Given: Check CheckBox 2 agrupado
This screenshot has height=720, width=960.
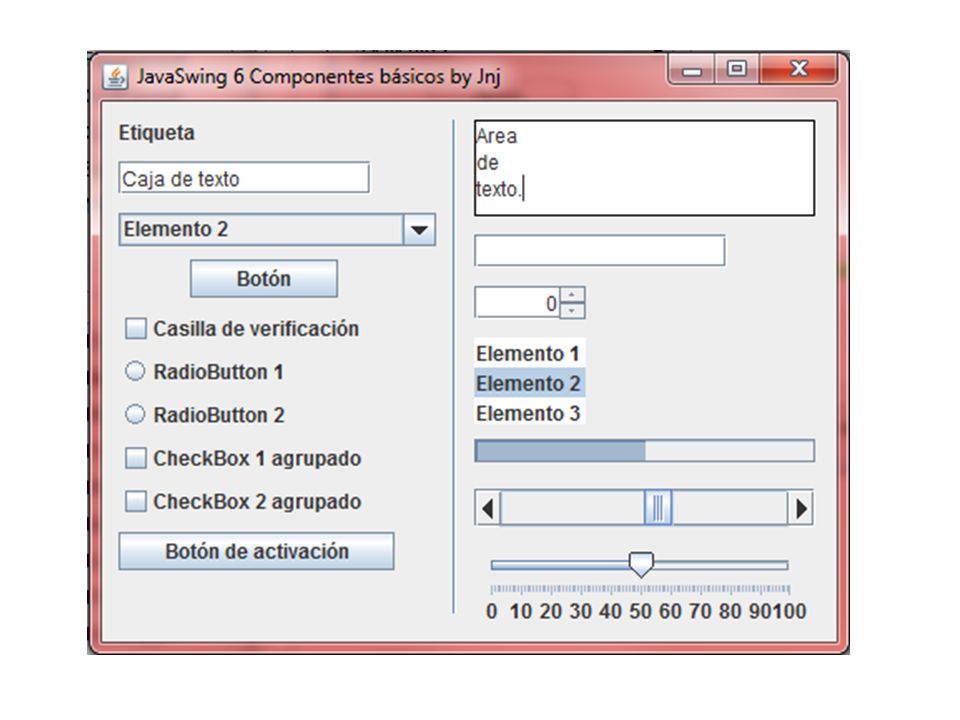Looking at the screenshot, I should click(x=136, y=501).
